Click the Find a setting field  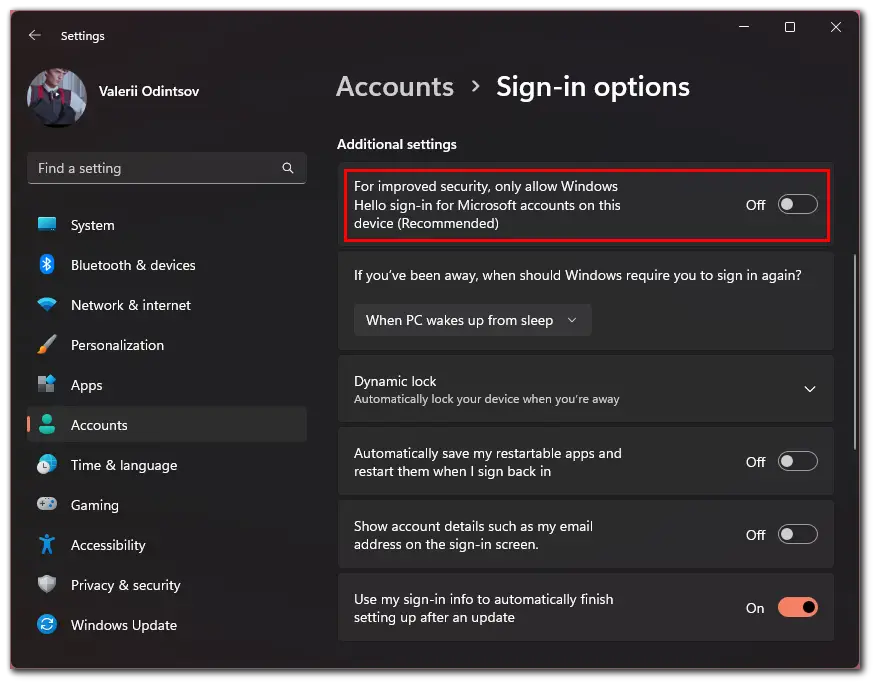[167, 168]
